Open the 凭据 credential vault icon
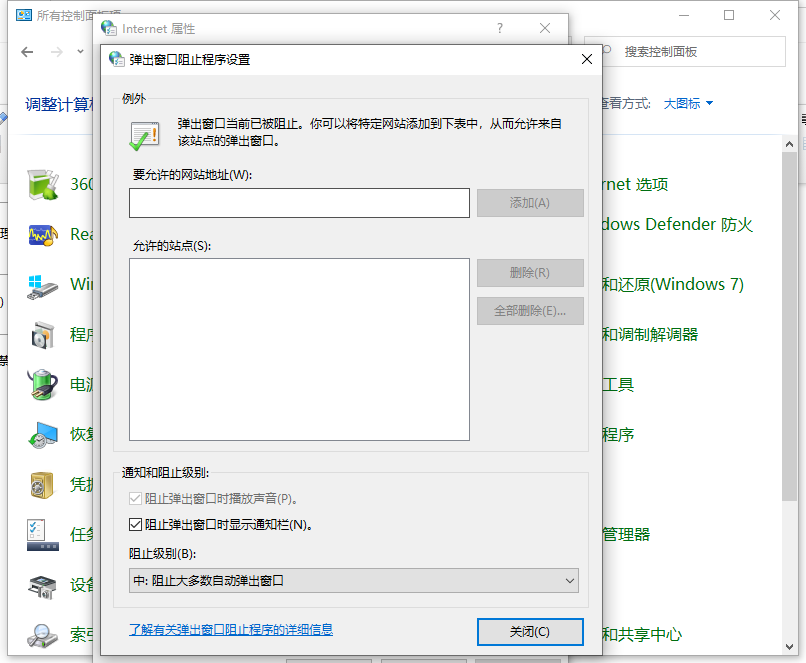The image size is (806, 663). click(x=42, y=485)
